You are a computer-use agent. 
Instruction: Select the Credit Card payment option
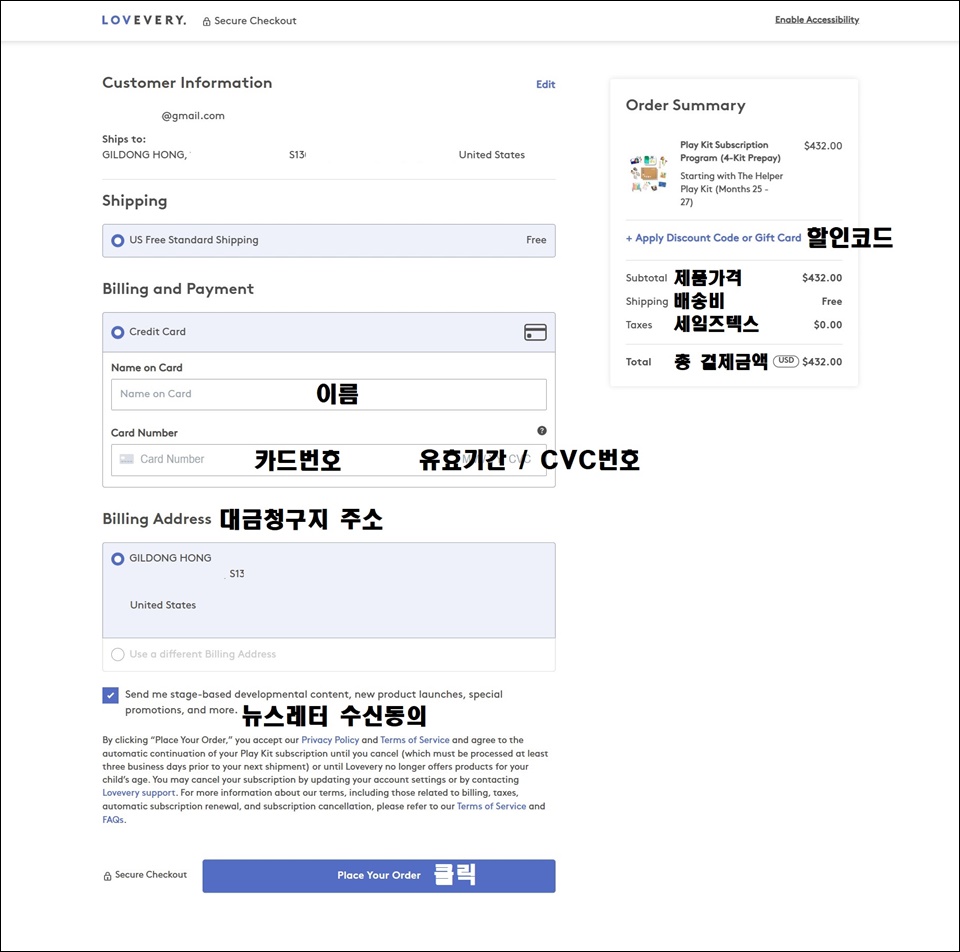(118, 332)
